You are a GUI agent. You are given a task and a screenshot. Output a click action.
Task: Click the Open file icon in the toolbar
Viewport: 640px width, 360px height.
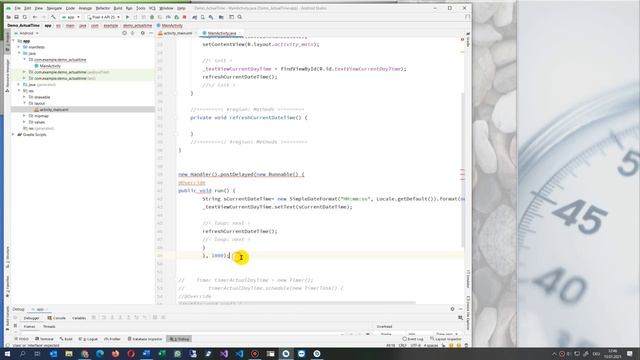8,17
